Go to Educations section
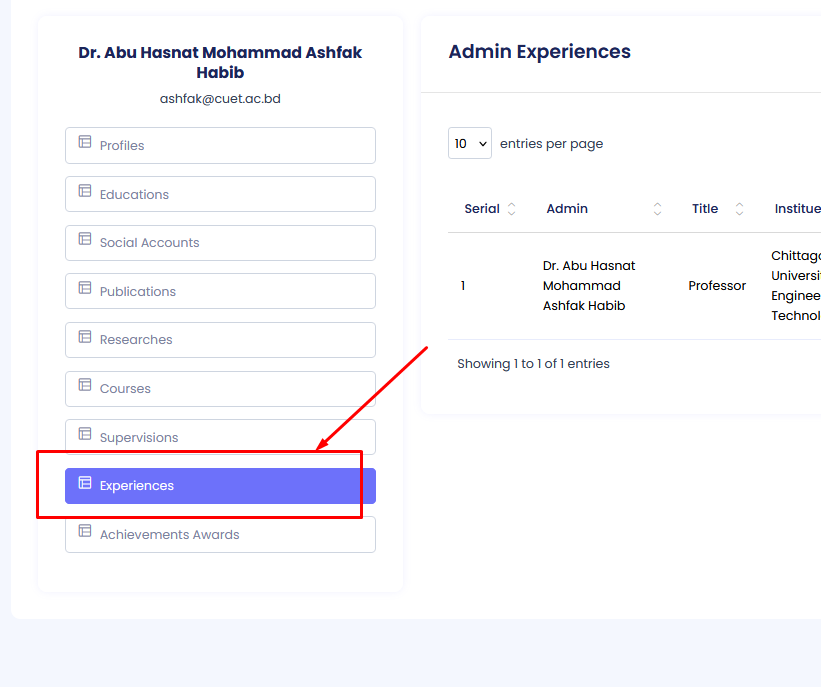The width and height of the screenshot is (821, 687). point(220,194)
